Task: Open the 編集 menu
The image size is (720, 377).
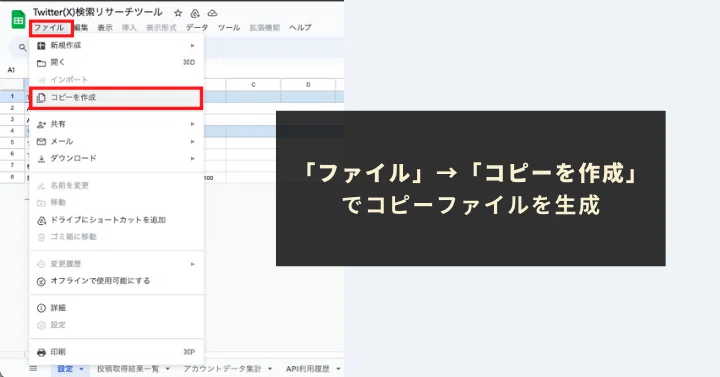Action: [x=81, y=28]
